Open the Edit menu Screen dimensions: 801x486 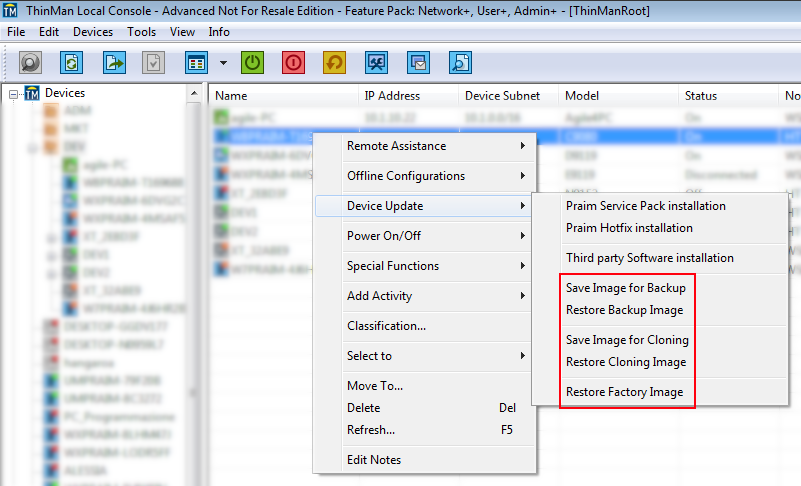[x=49, y=32]
